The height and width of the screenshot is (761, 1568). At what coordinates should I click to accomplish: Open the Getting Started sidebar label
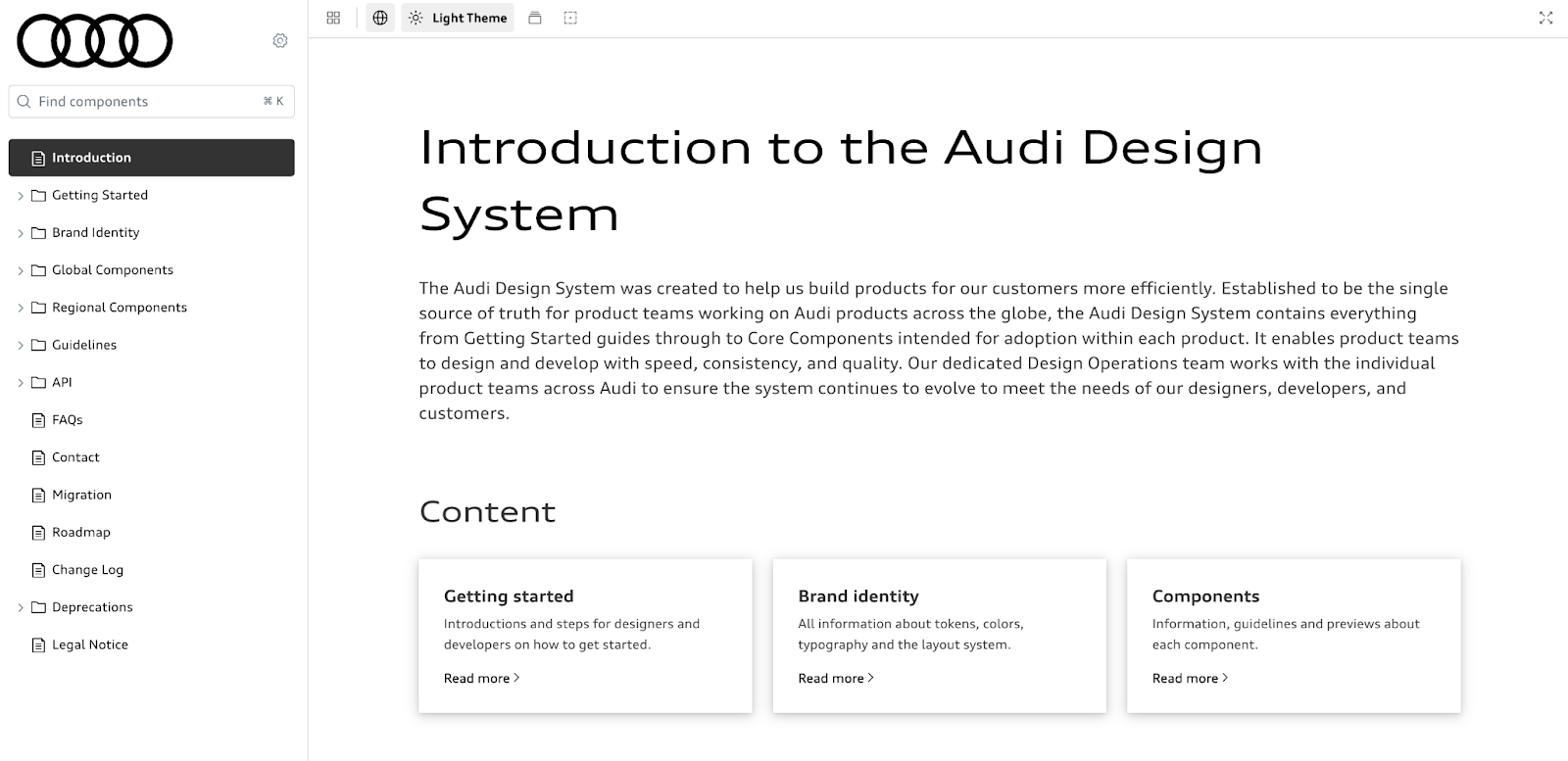pyautogui.click(x=100, y=195)
